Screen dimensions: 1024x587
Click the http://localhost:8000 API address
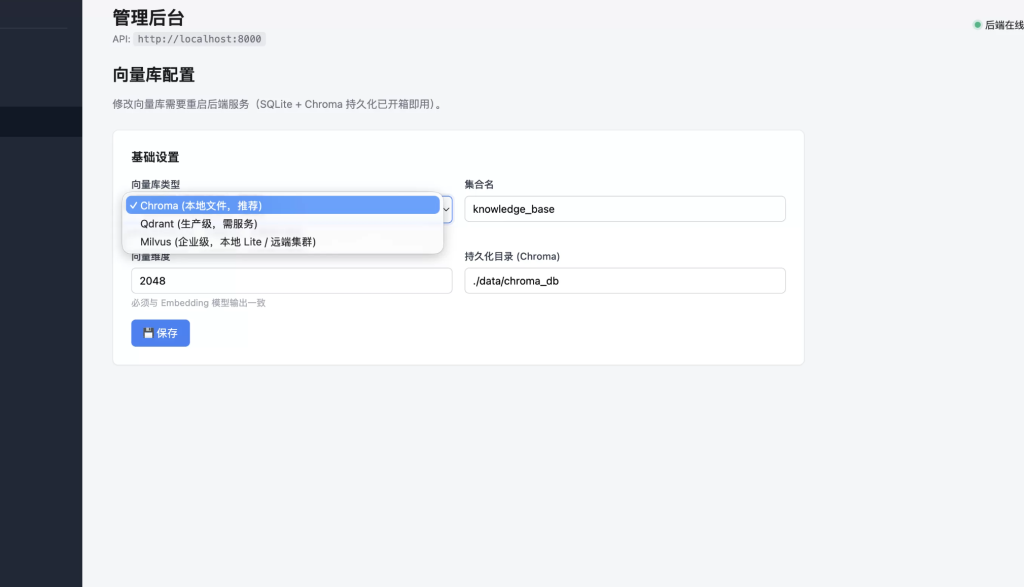point(199,39)
